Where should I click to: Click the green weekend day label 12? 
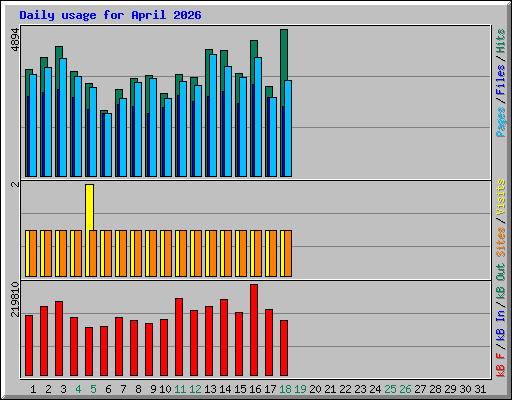click(x=195, y=389)
